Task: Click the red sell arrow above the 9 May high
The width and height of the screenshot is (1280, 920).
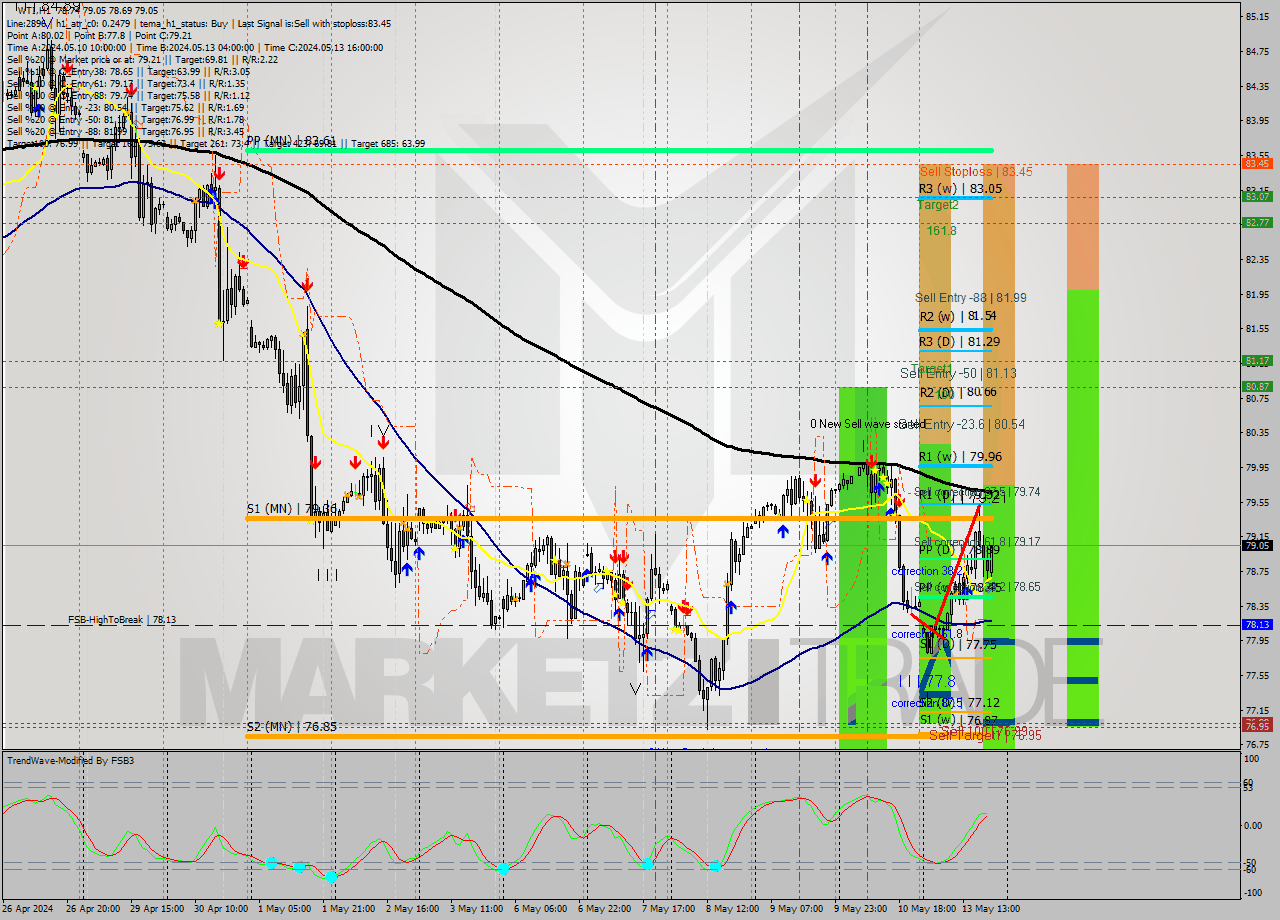Action: pos(872,462)
